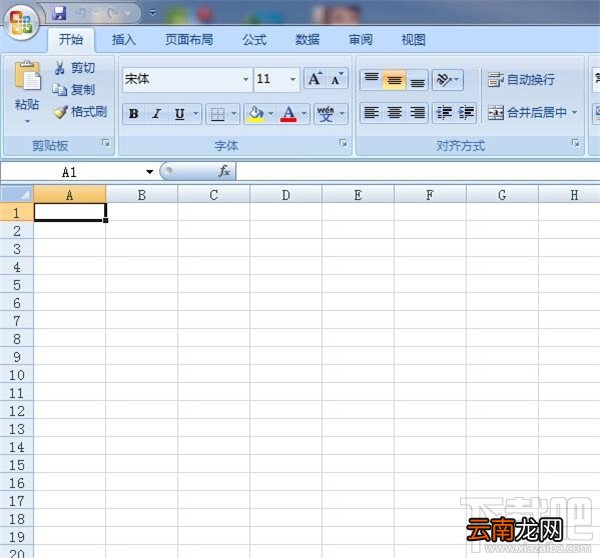Click the Name Box showing A1
Screen dimensions: 600x558
73,172
